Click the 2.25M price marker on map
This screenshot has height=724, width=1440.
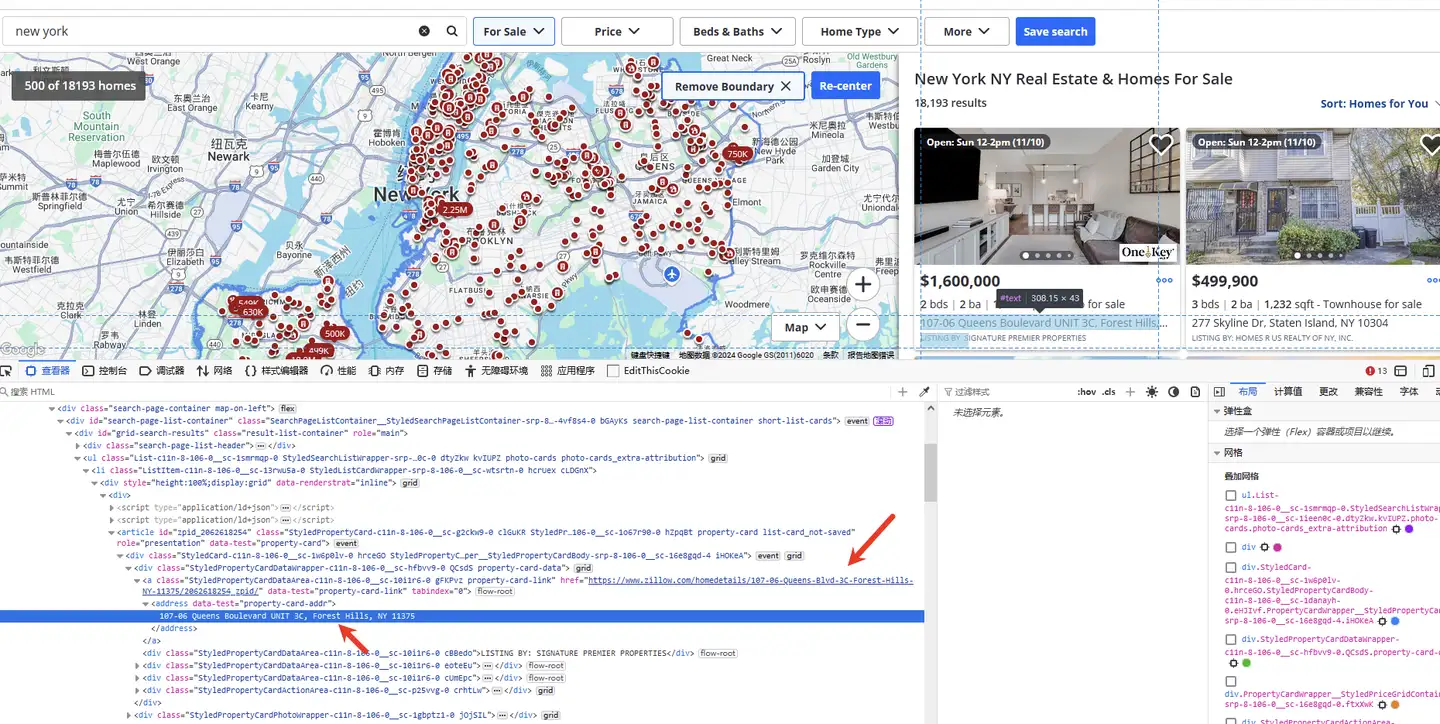[x=455, y=210]
